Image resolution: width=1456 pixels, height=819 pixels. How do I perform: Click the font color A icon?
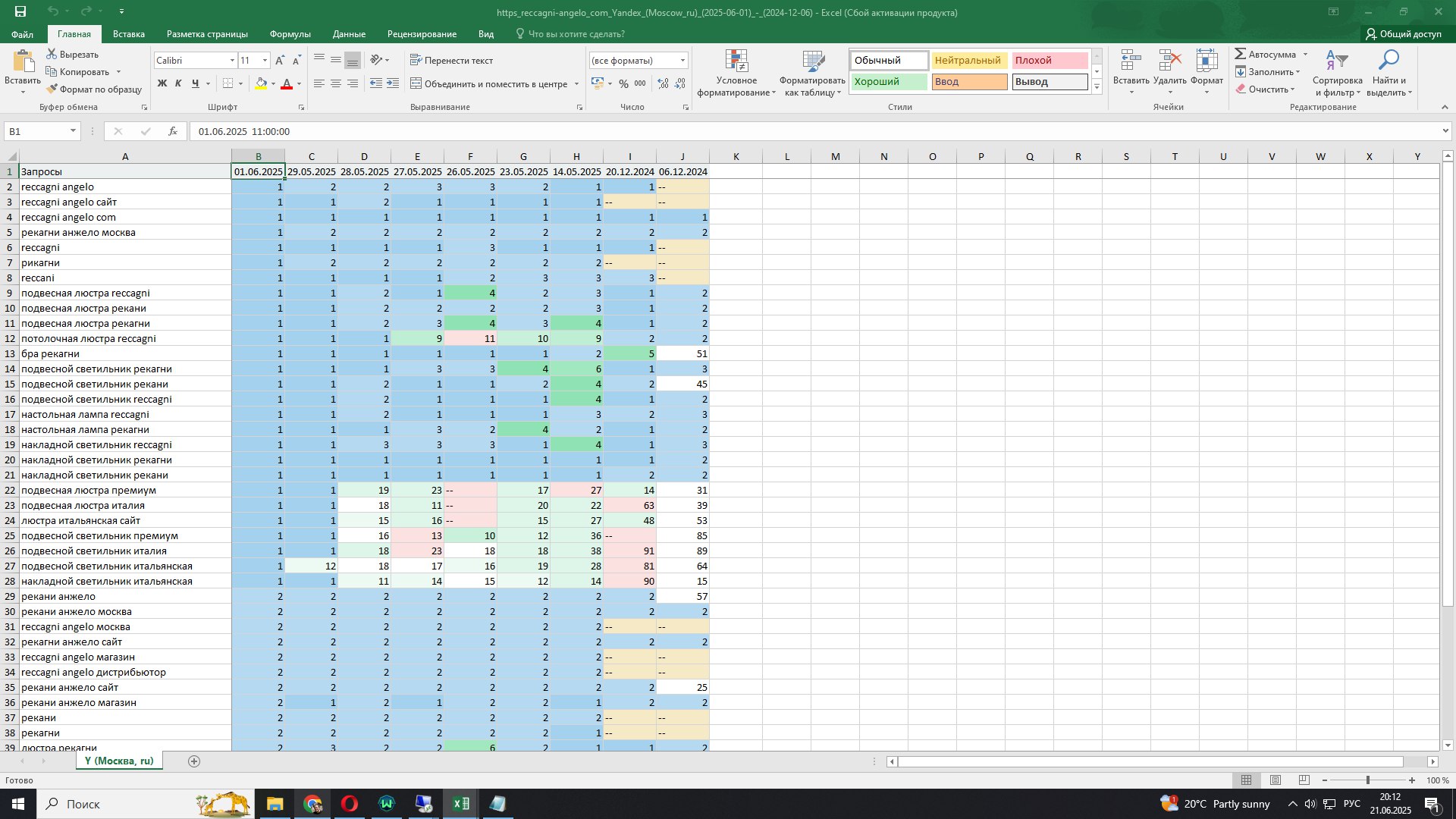[287, 83]
